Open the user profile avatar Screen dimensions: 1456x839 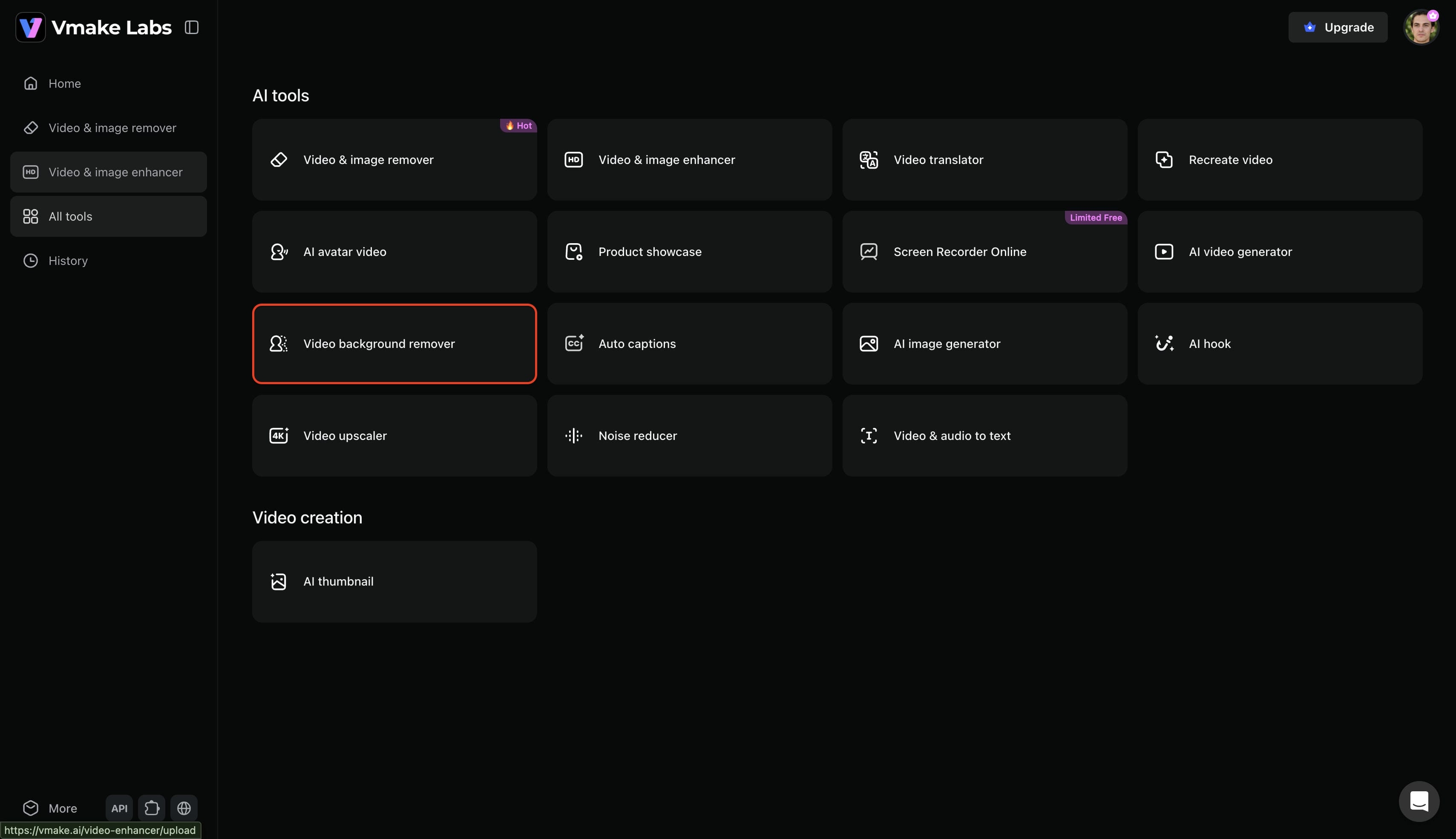pos(1421,27)
